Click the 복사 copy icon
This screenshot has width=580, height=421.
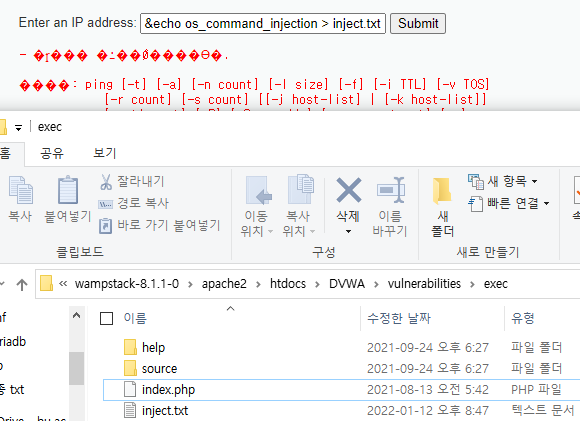pos(20,189)
